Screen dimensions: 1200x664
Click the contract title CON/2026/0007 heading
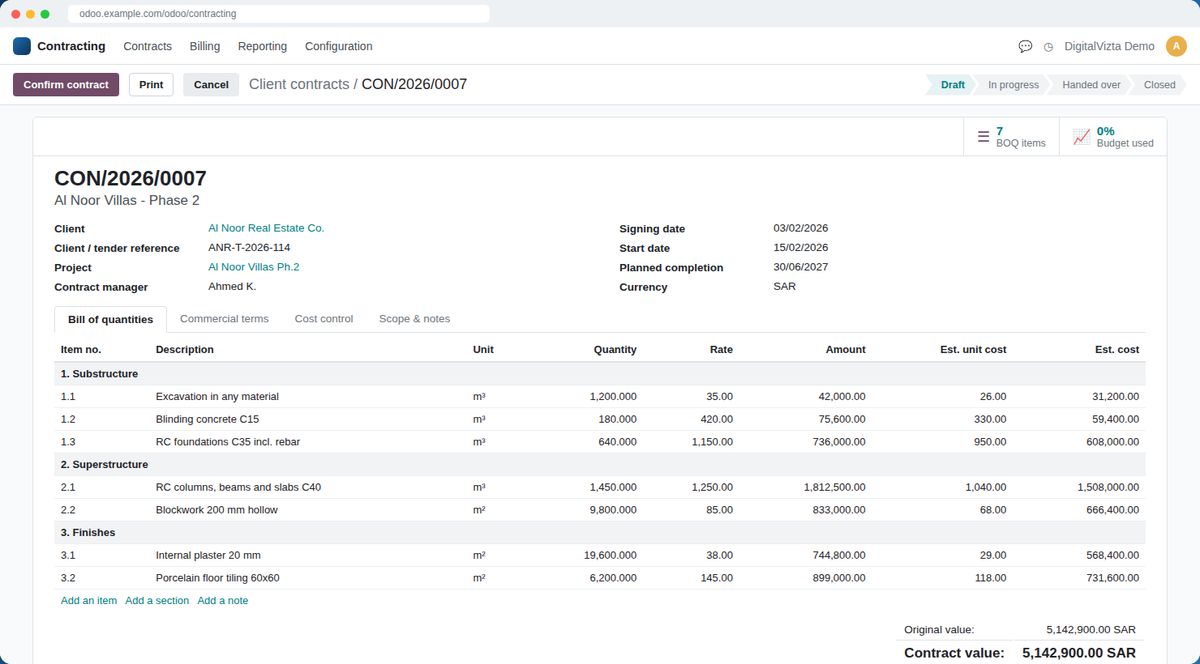(x=130, y=179)
